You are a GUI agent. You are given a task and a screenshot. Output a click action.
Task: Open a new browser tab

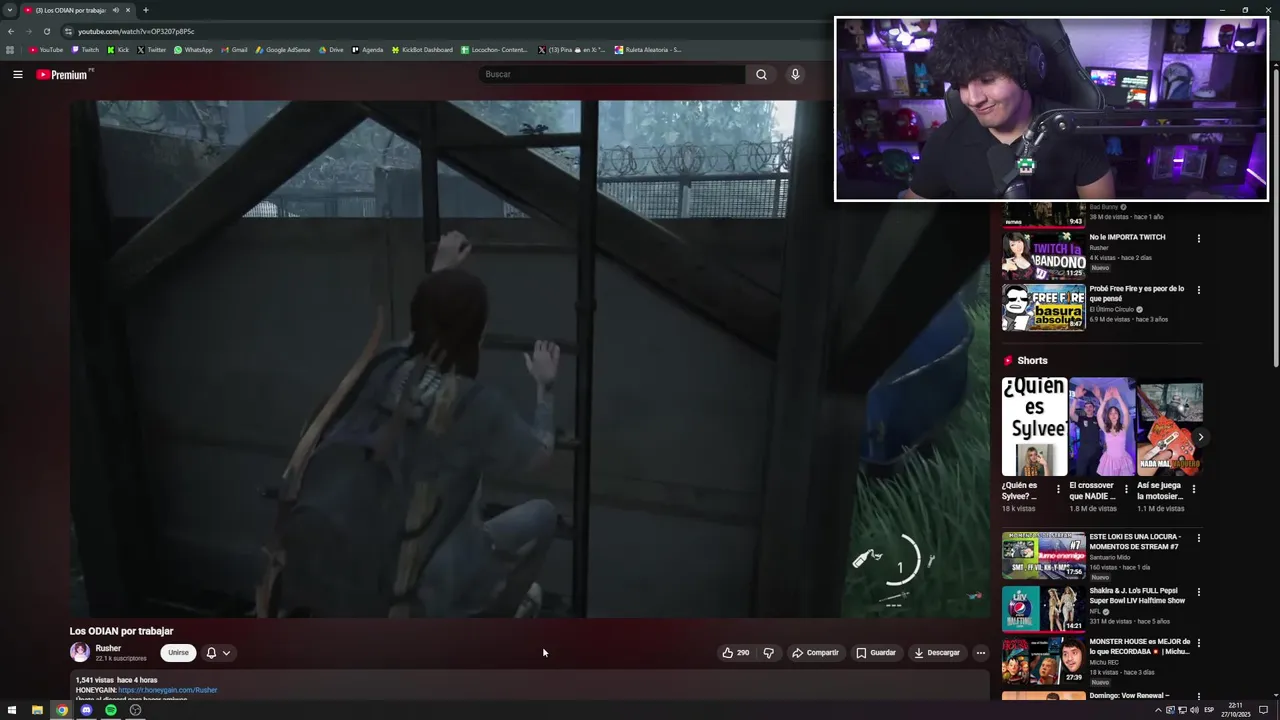(145, 10)
